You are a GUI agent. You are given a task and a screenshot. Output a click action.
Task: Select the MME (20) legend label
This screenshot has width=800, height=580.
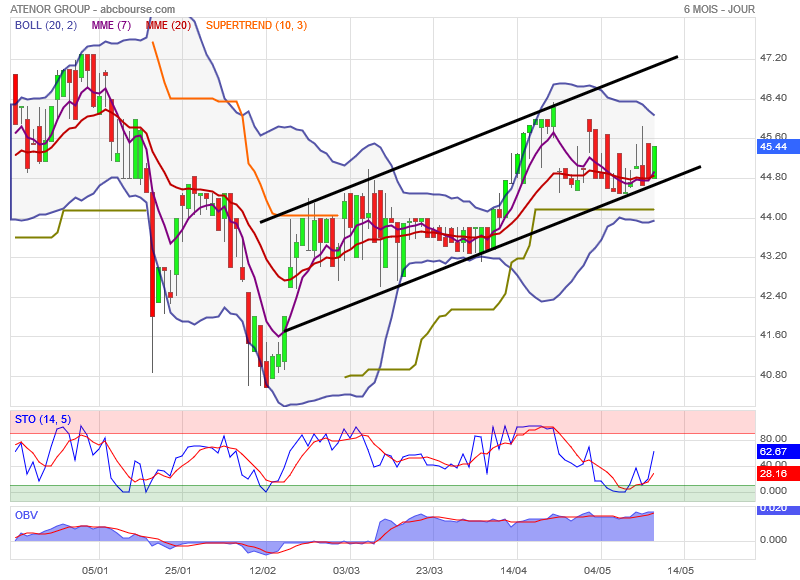(x=168, y=25)
